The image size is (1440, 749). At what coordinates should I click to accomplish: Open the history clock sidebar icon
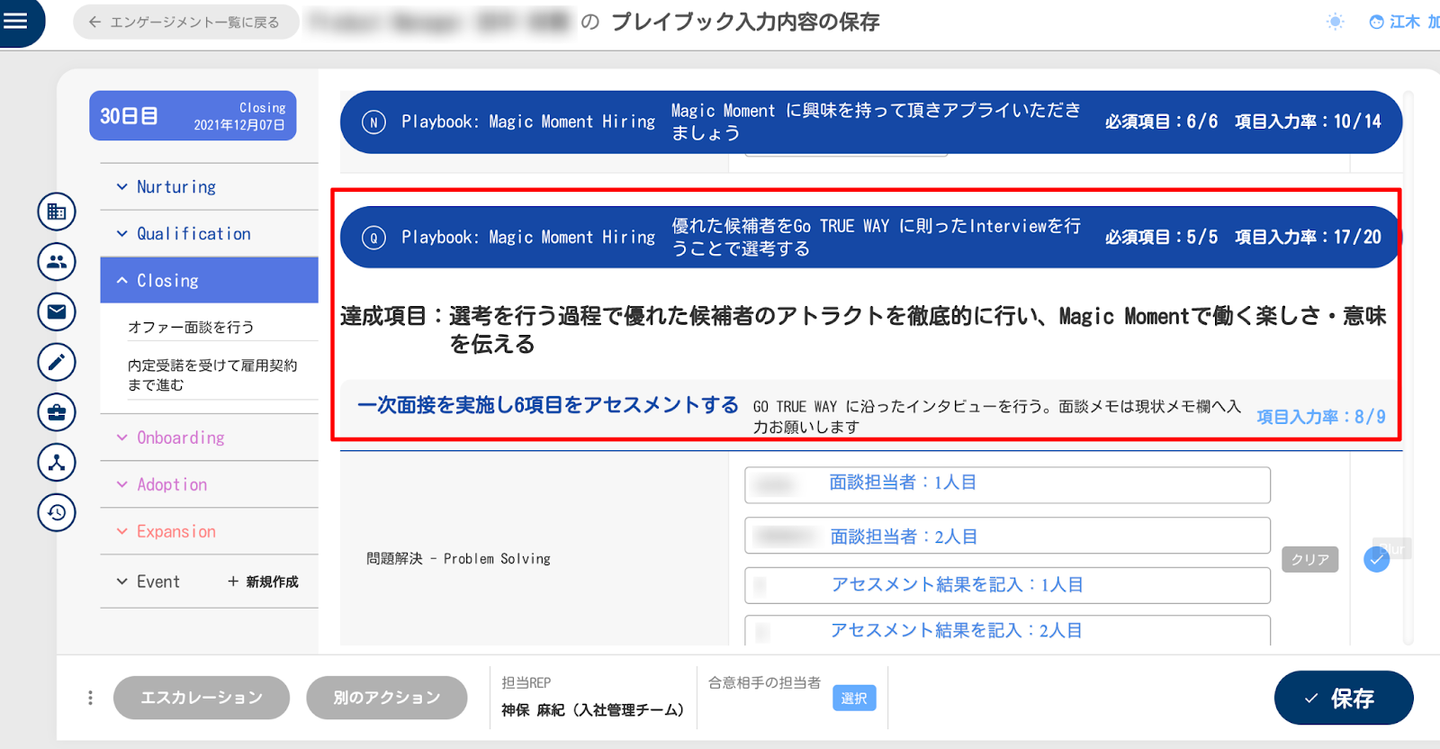point(57,512)
